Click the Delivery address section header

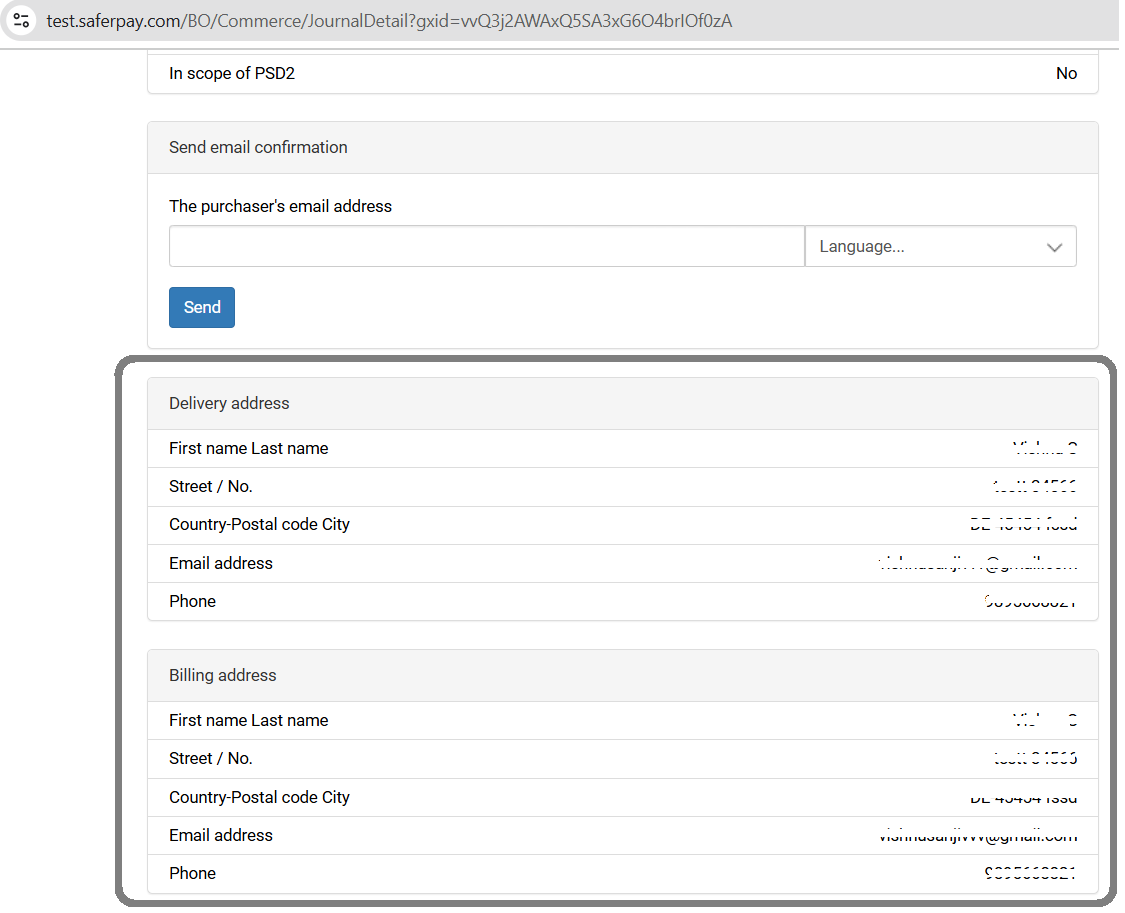[229, 402]
